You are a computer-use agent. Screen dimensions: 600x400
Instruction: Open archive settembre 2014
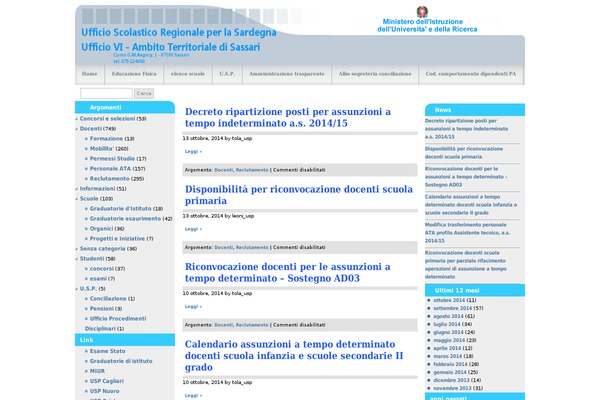click(453, 308)
